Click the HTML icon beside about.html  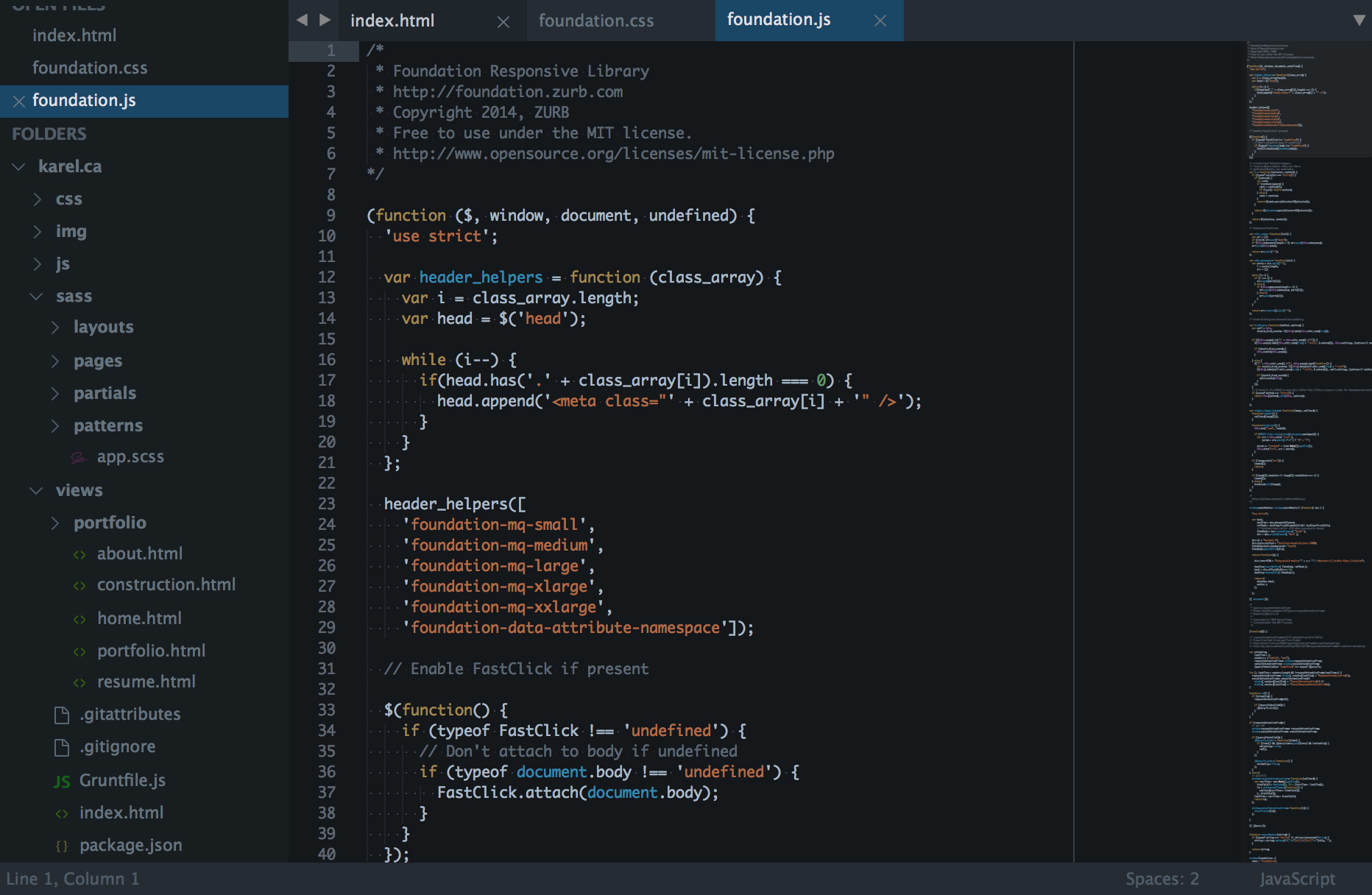(x=79, y=555)
